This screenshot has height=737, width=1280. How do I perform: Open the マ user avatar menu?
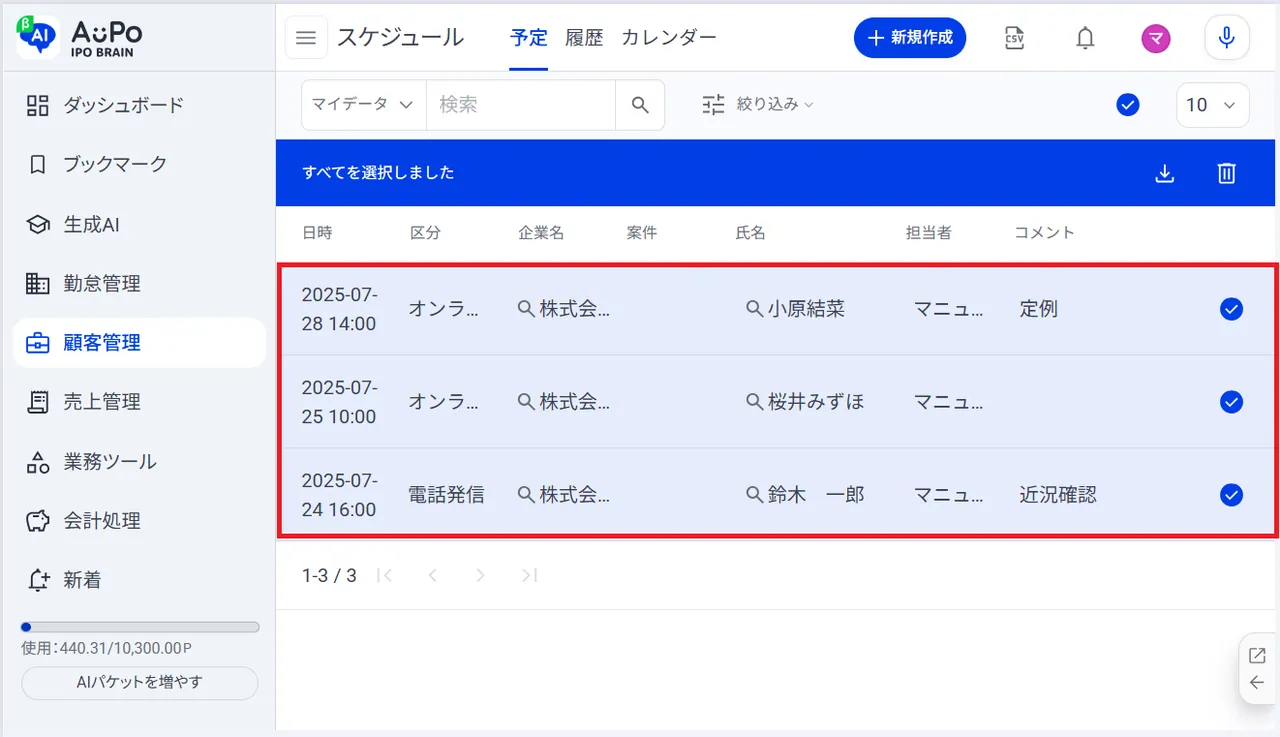pyautogui.click(x=1156, y=38)
